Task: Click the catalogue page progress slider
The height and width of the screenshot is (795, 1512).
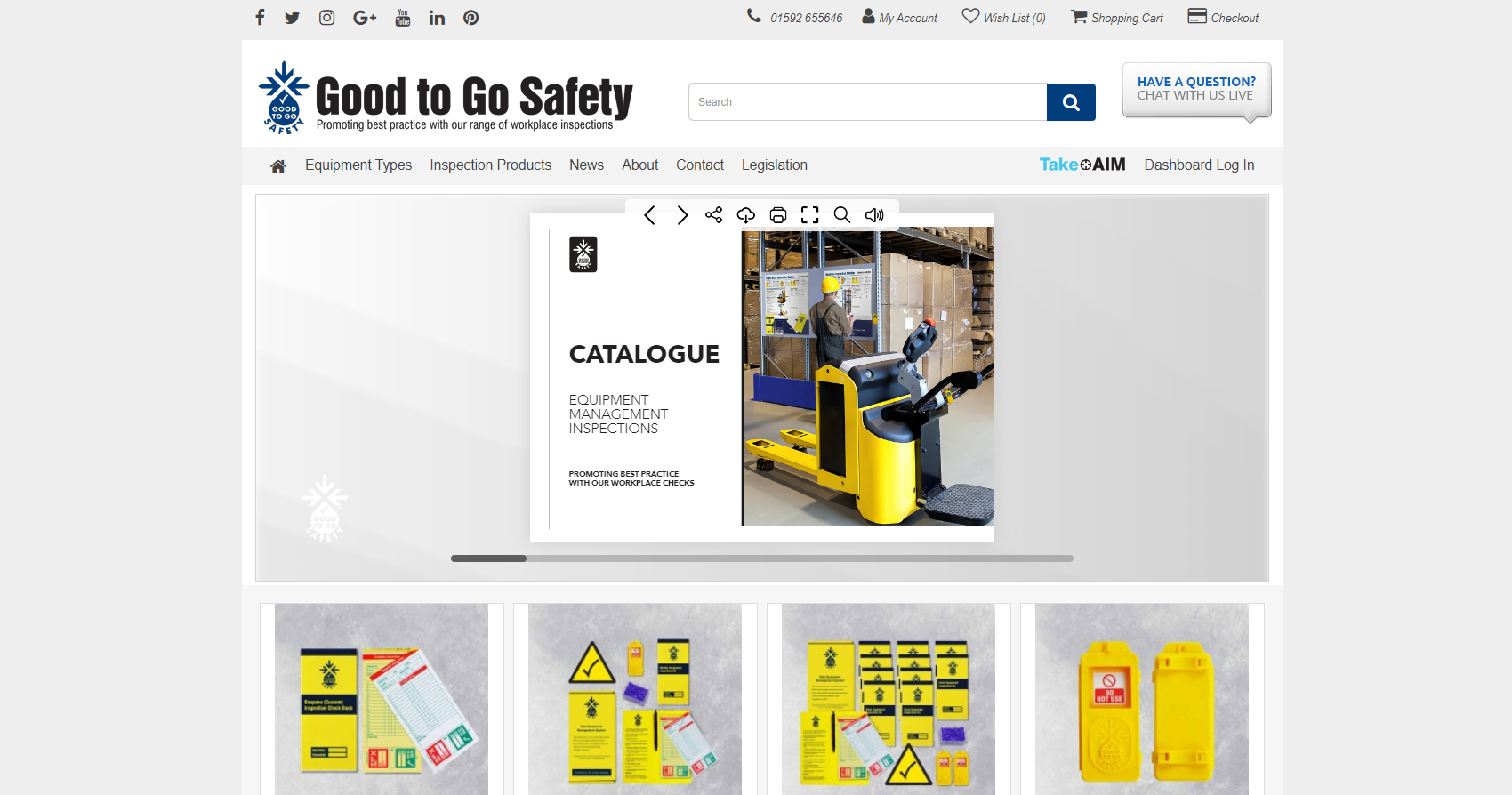Action: click(761, 558)
